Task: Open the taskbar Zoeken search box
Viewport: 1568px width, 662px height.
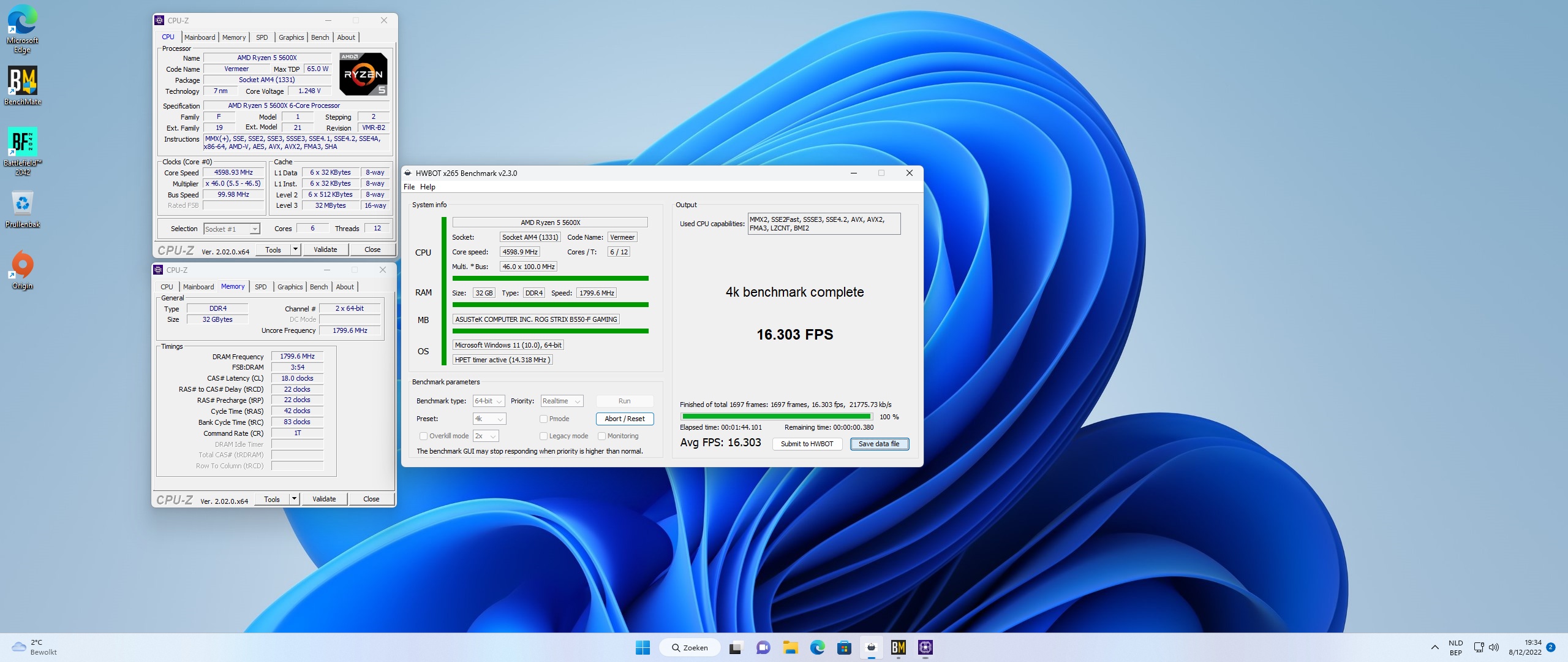Action: tap(689, 647)
